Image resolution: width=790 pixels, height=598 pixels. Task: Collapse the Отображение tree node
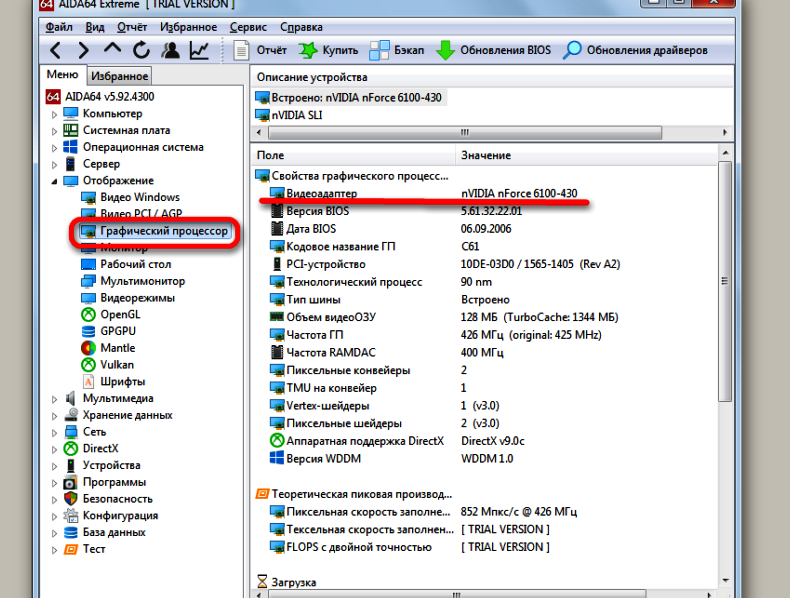pyautogui.click(x=54, y=181)
